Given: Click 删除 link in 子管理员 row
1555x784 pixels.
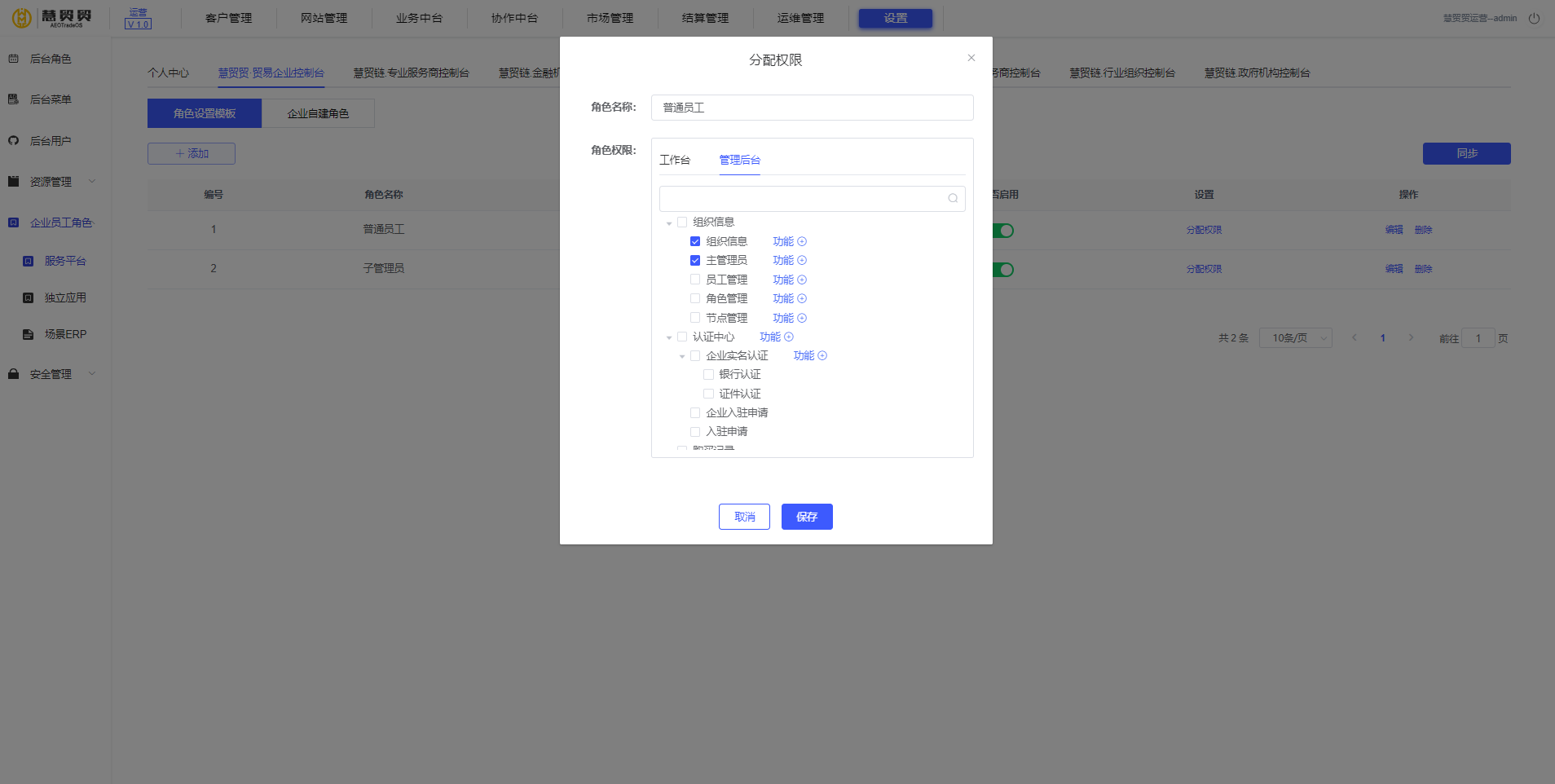Looking at the screenshot, I should (x=1424, y=269).
